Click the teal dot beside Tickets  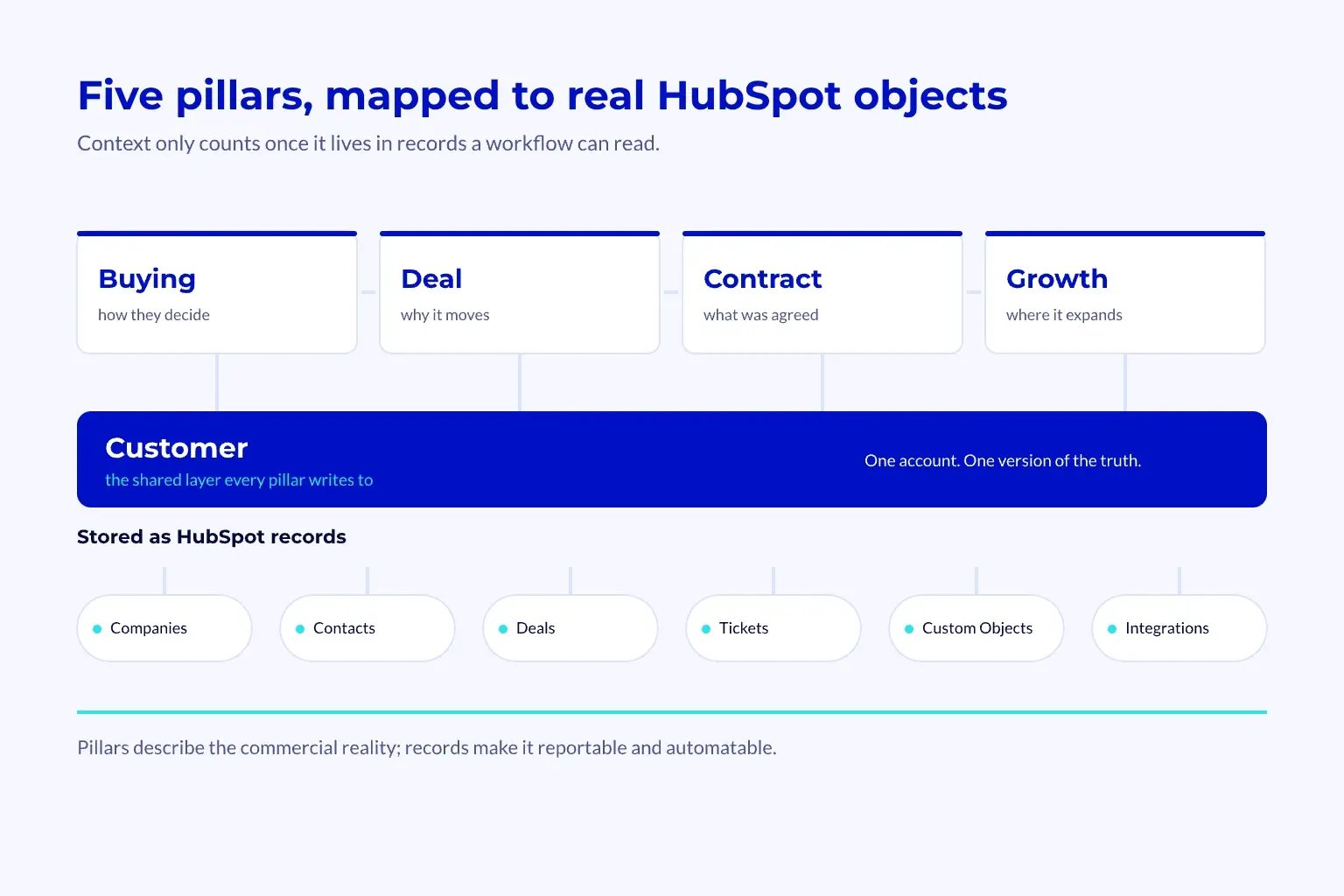[706, 629]
